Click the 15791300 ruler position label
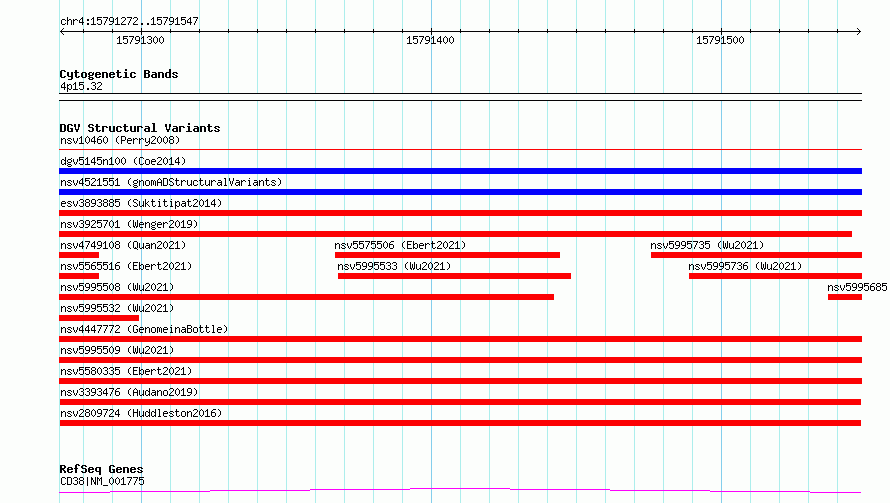Screen dimensions: 890x503 tap(140, 40)
